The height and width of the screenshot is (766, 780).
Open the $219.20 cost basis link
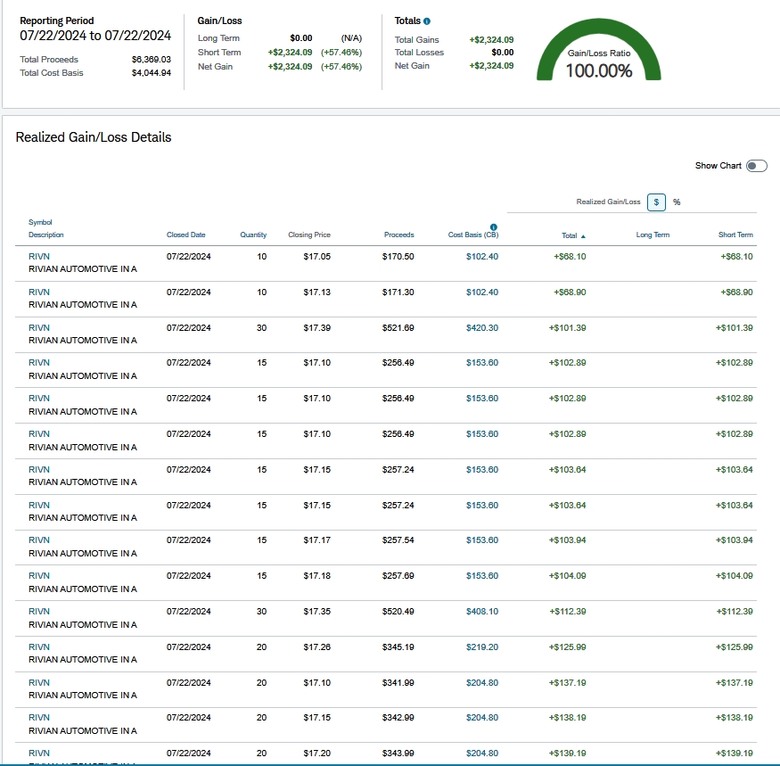click(x=482, y=647)
